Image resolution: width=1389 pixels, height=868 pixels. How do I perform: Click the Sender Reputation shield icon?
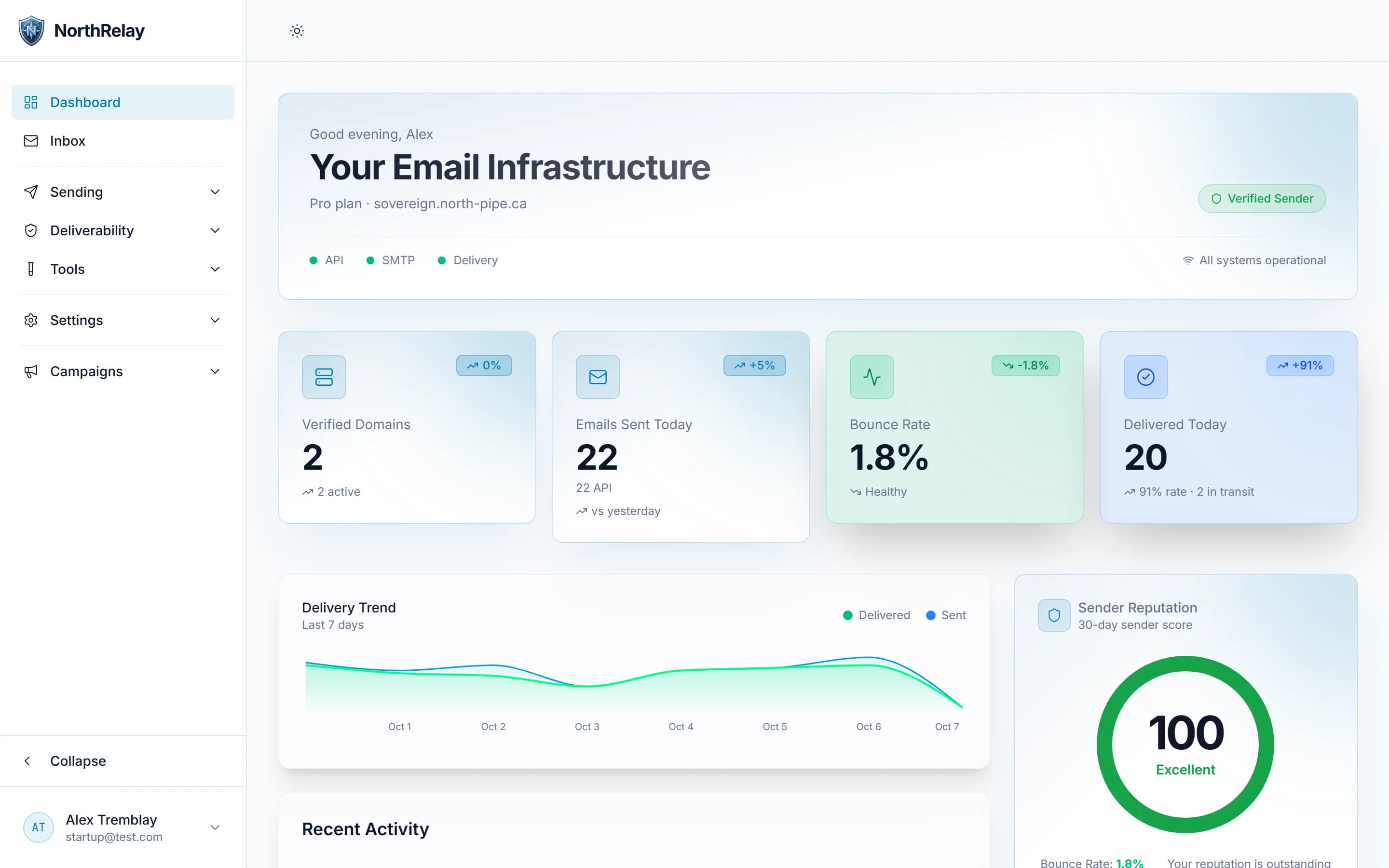click(1054, 615)
